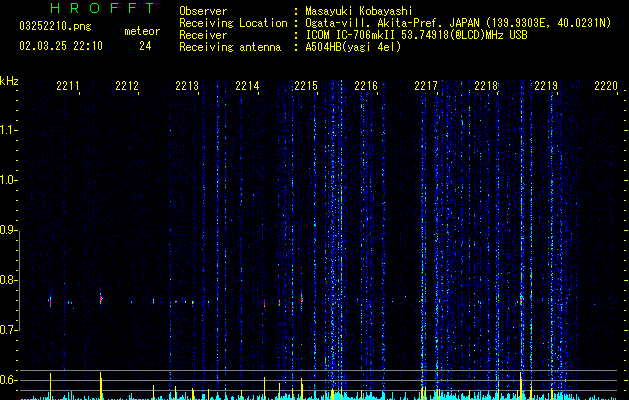
Task: Click the 2211 time marker
Action: click(x=67, y=86)
